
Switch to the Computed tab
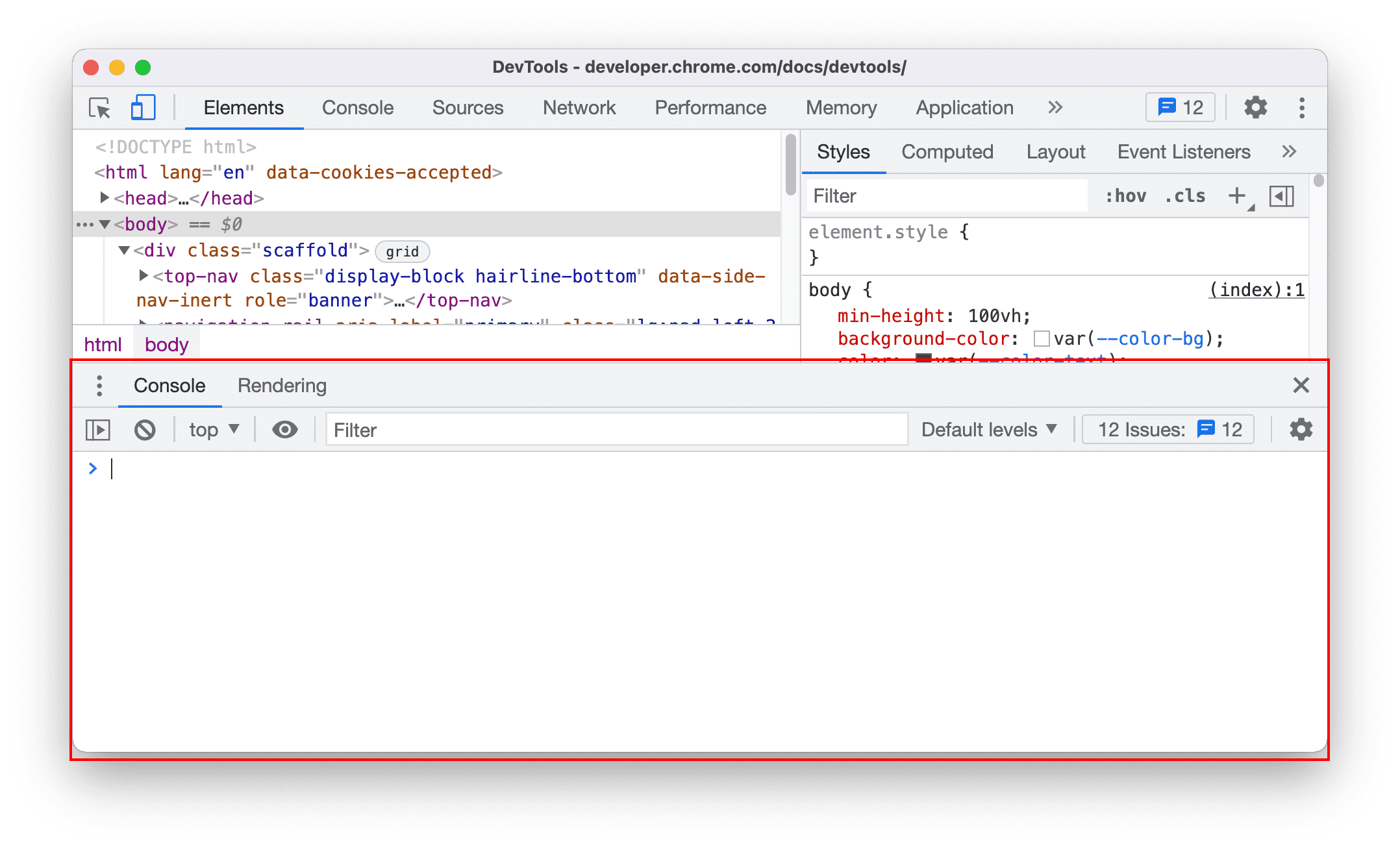point(945,151)
